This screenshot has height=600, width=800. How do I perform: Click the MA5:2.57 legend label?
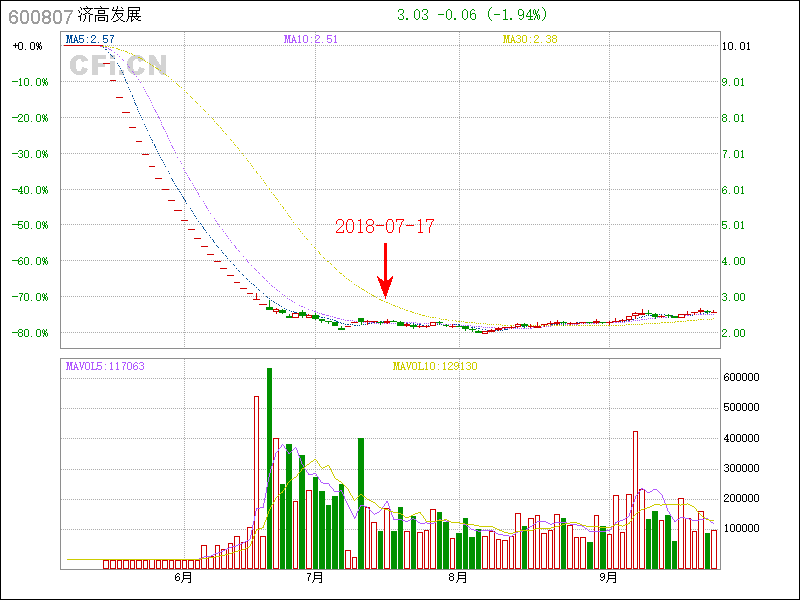91,39
